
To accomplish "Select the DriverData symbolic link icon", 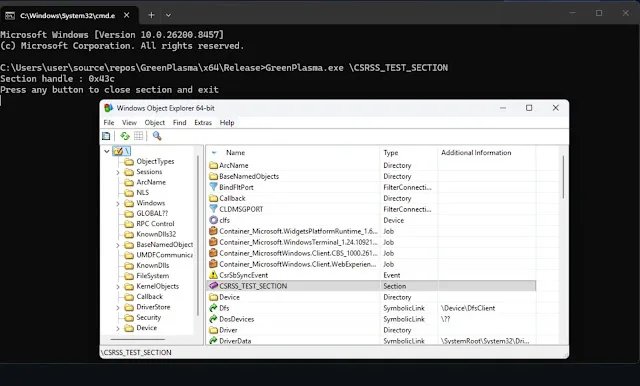I will point(213,341).
